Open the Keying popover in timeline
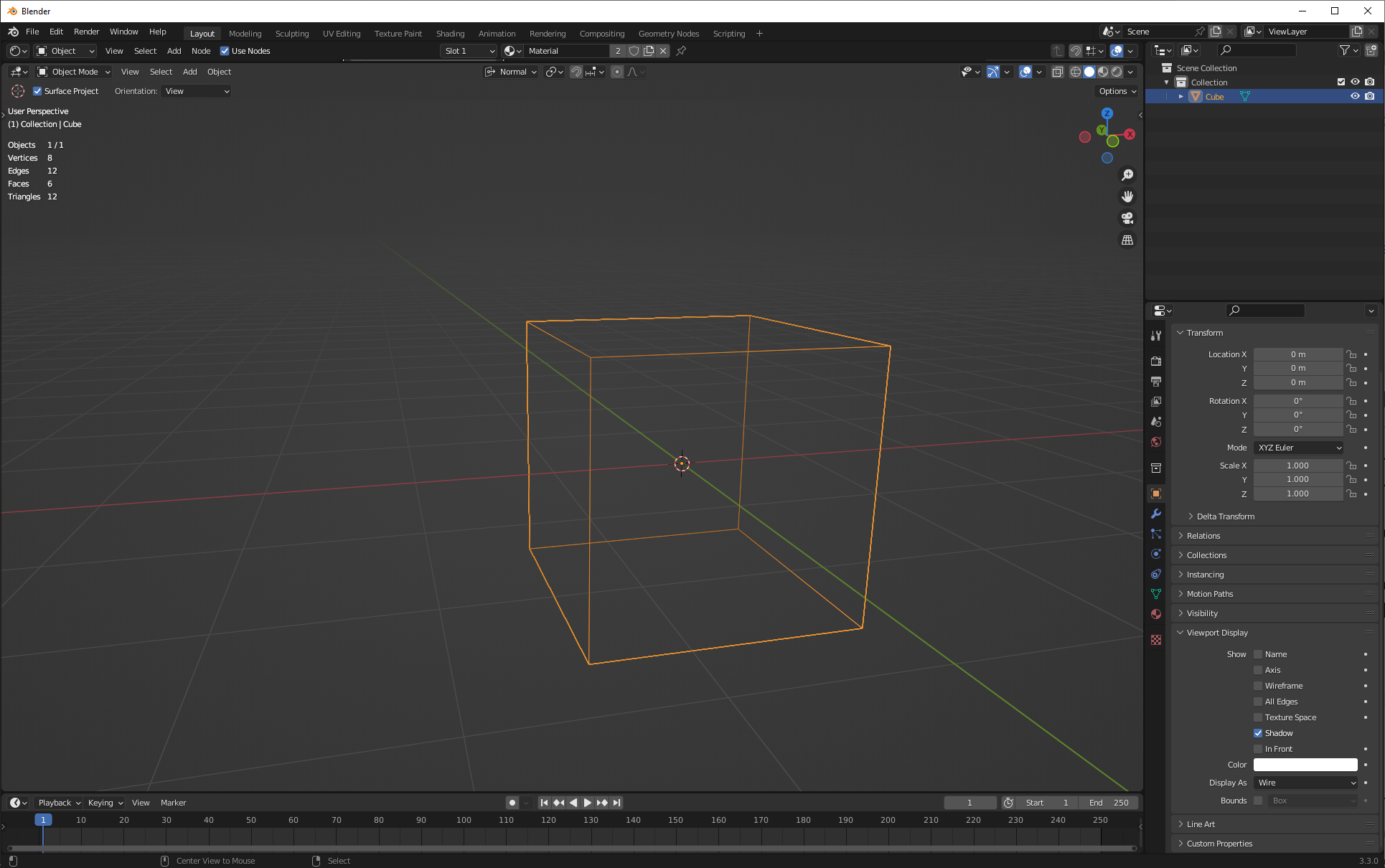The image size is (1385, 868). (x=105, y=803)
